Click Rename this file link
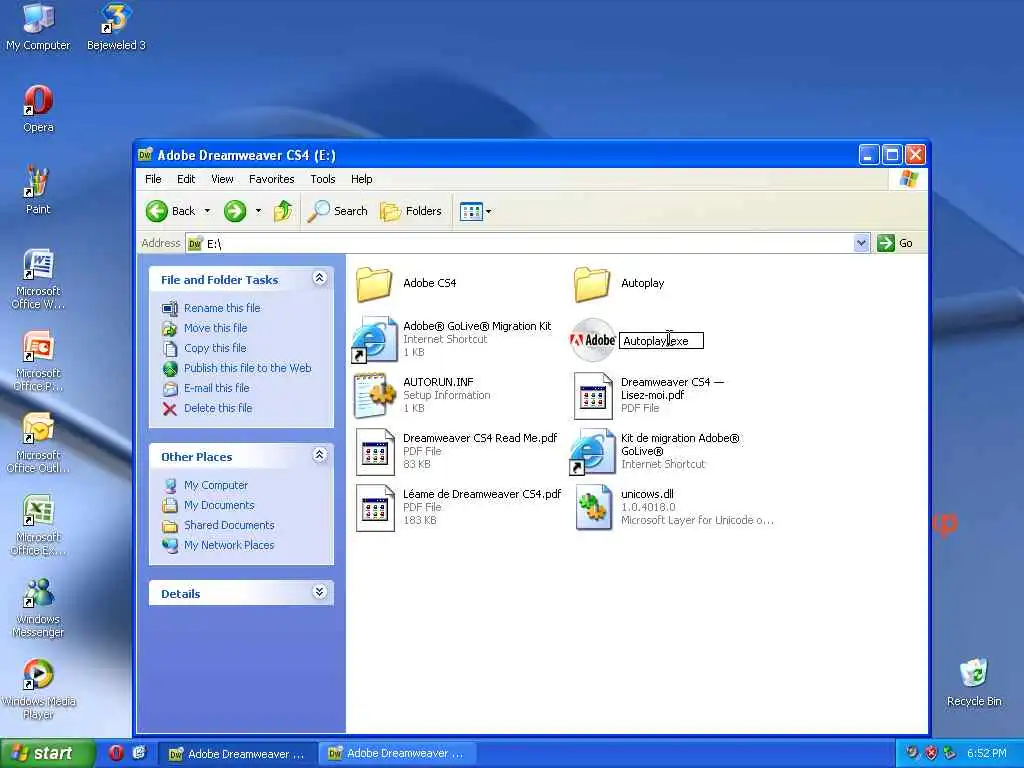The image size is (1024, 768). point(222,308)
